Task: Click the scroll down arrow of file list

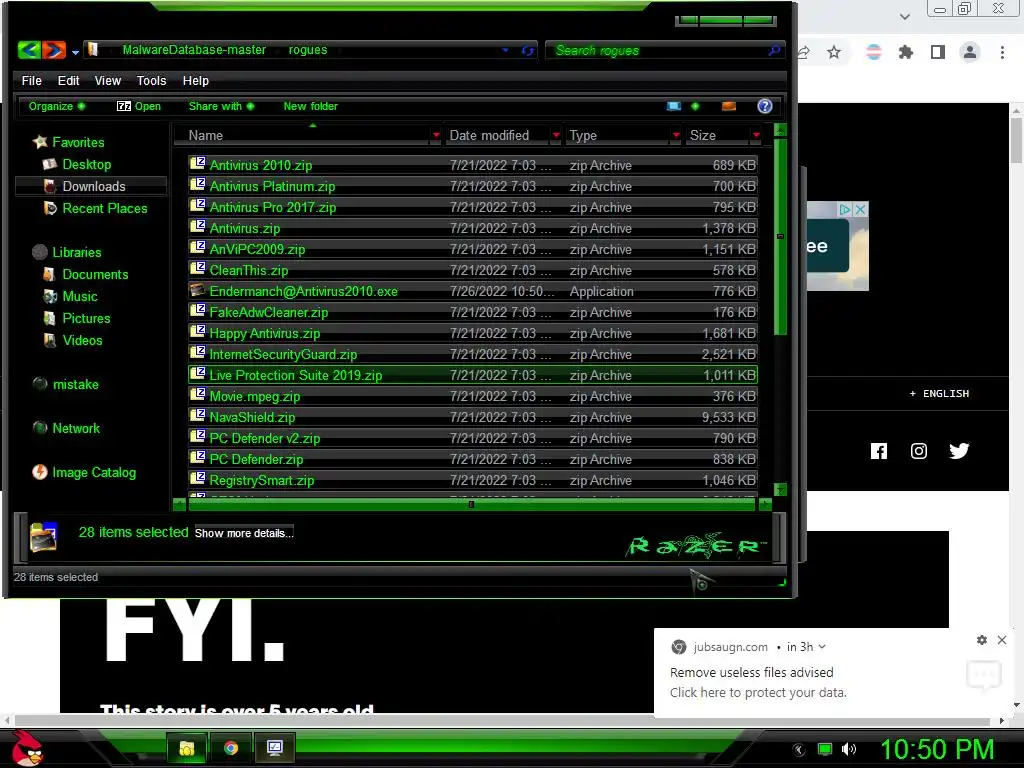Action: (780, 489)
